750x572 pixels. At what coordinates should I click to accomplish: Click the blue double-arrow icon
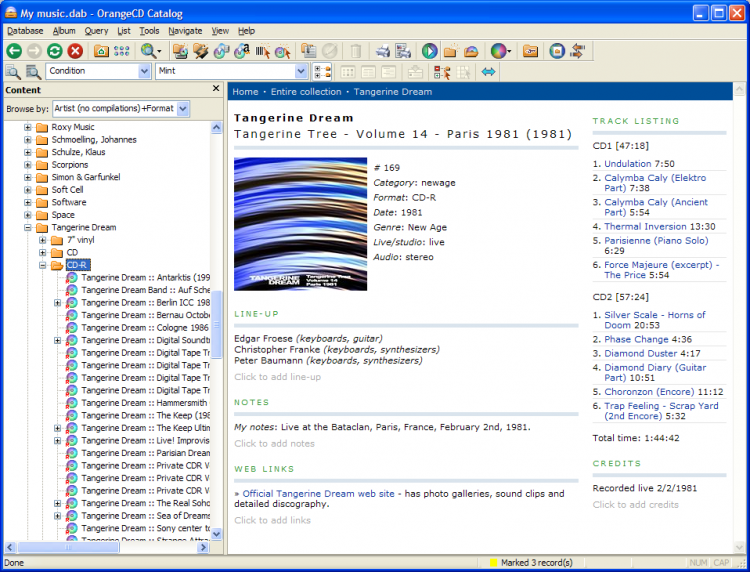(x=488, y=72)
